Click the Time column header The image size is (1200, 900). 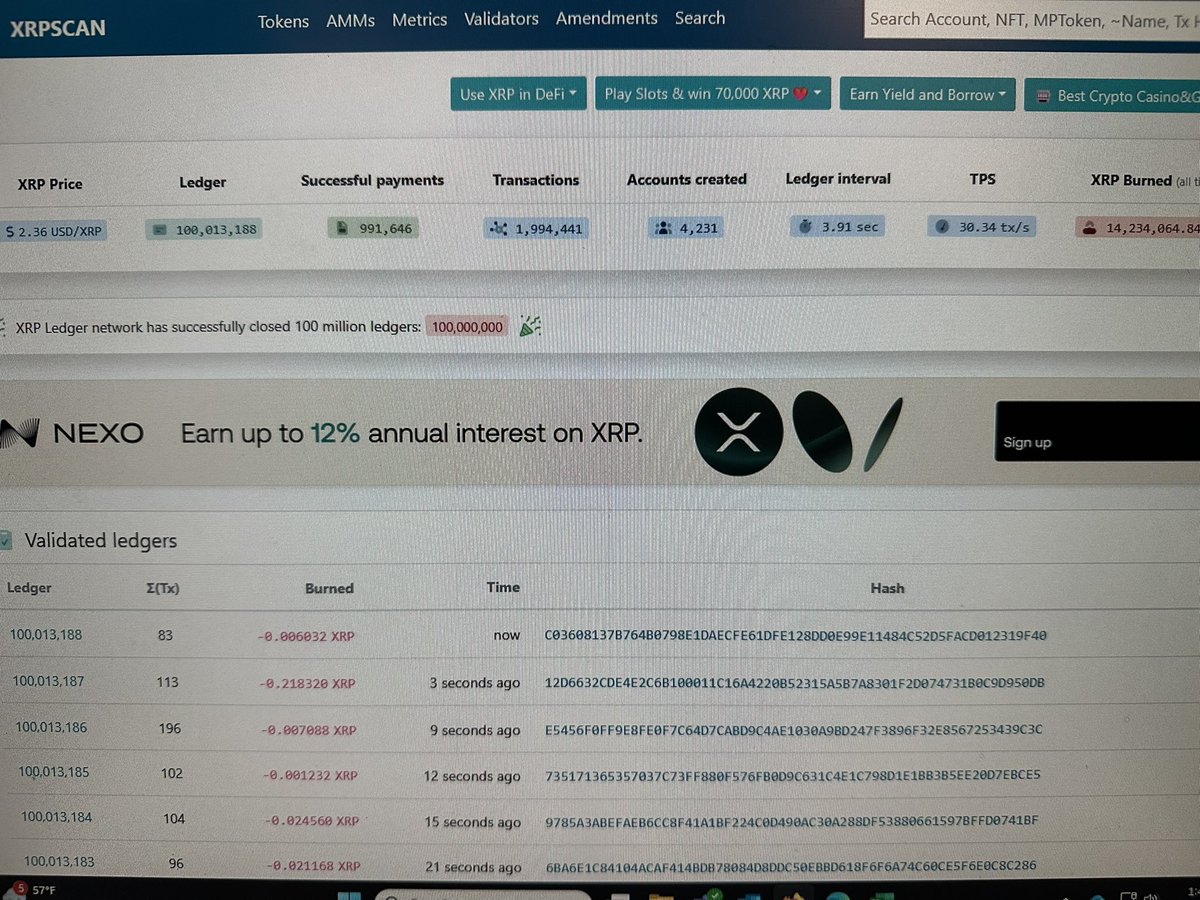(503, 587)
